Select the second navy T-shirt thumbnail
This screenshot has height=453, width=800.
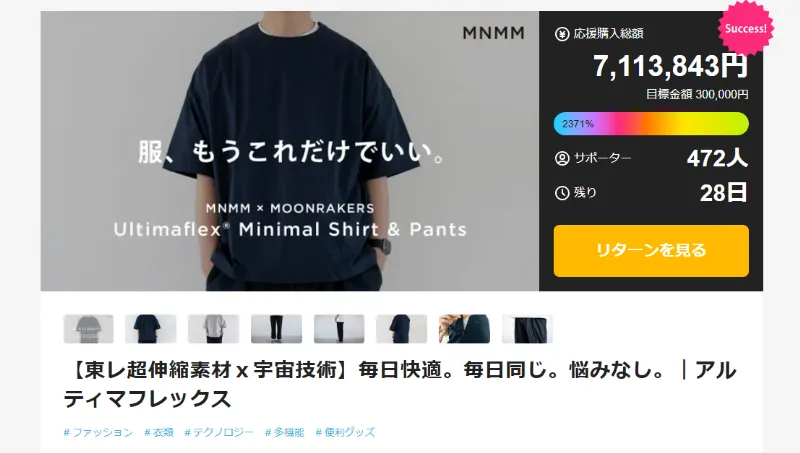tap(151, 329)
